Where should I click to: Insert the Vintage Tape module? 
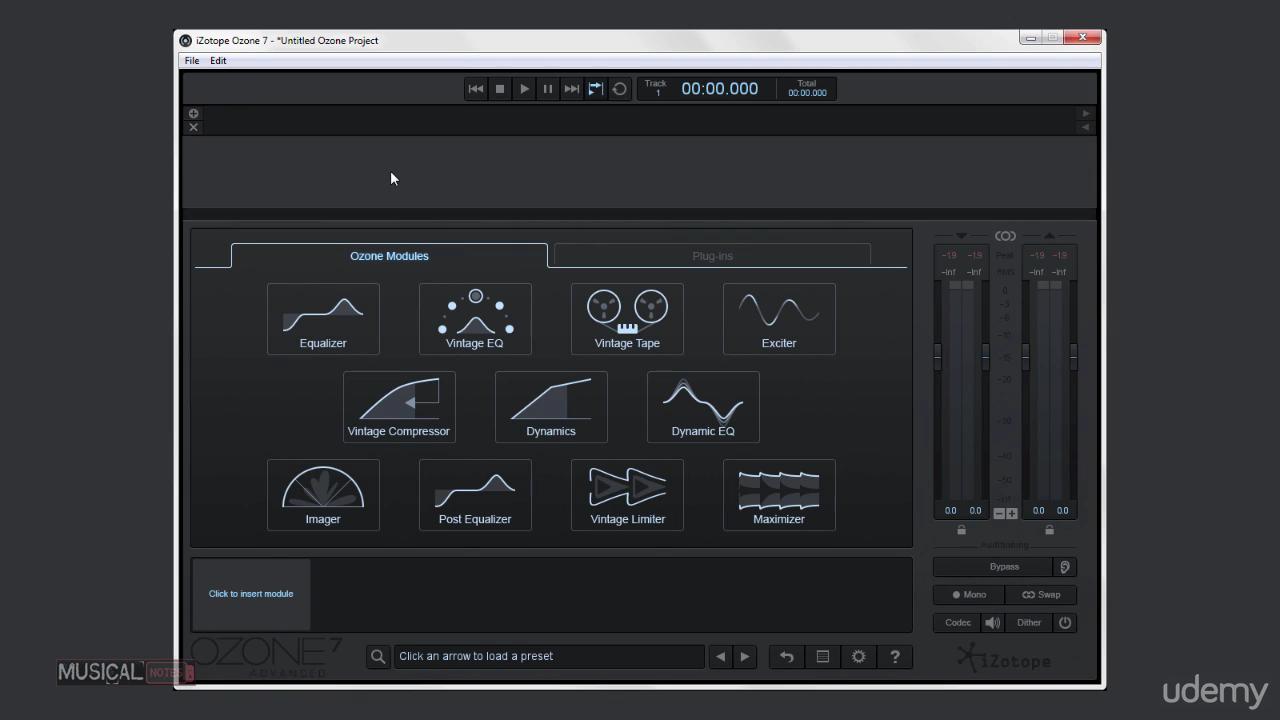tap(627, 318)
